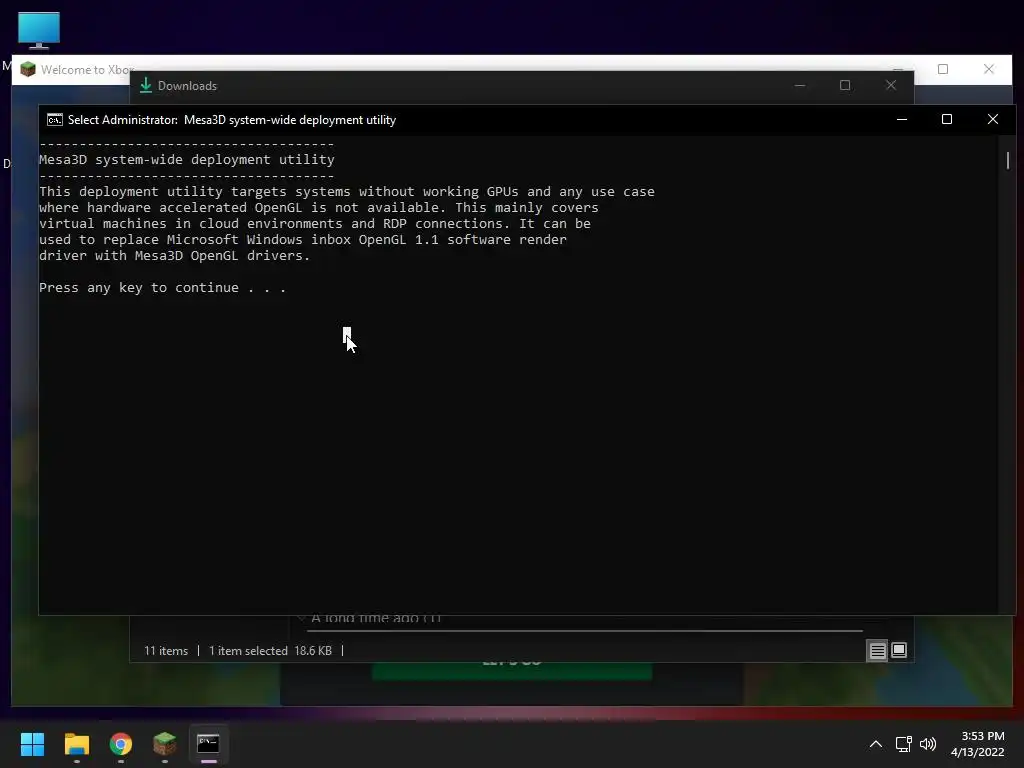This screenshot has width=1024, height=768.
Task: Click the 'Mesa3D system-wide deployment utility' heading text
Action: (187, 160)
